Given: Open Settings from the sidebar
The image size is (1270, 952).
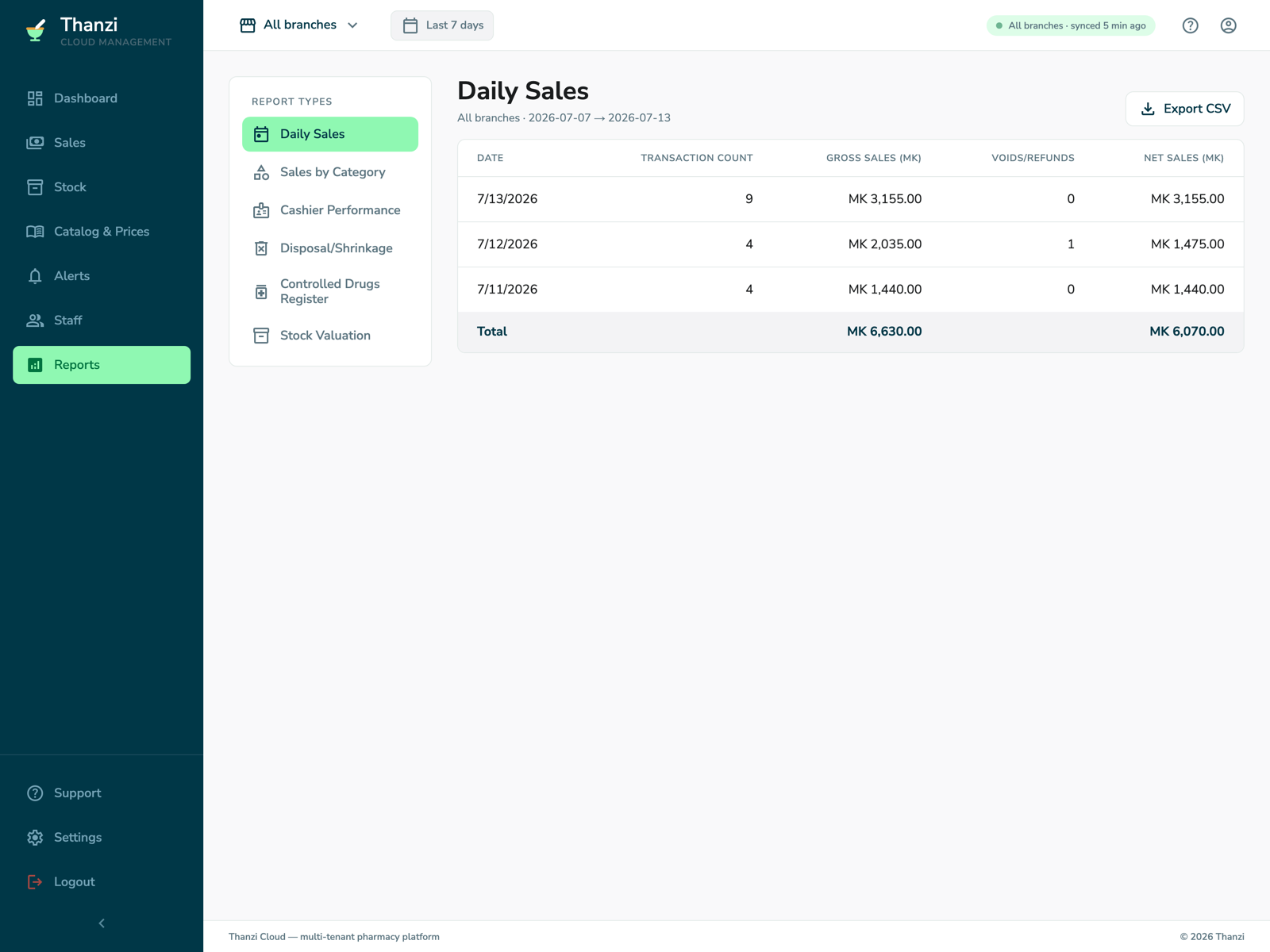Looking at the screenshot, I should pos(102,838).
